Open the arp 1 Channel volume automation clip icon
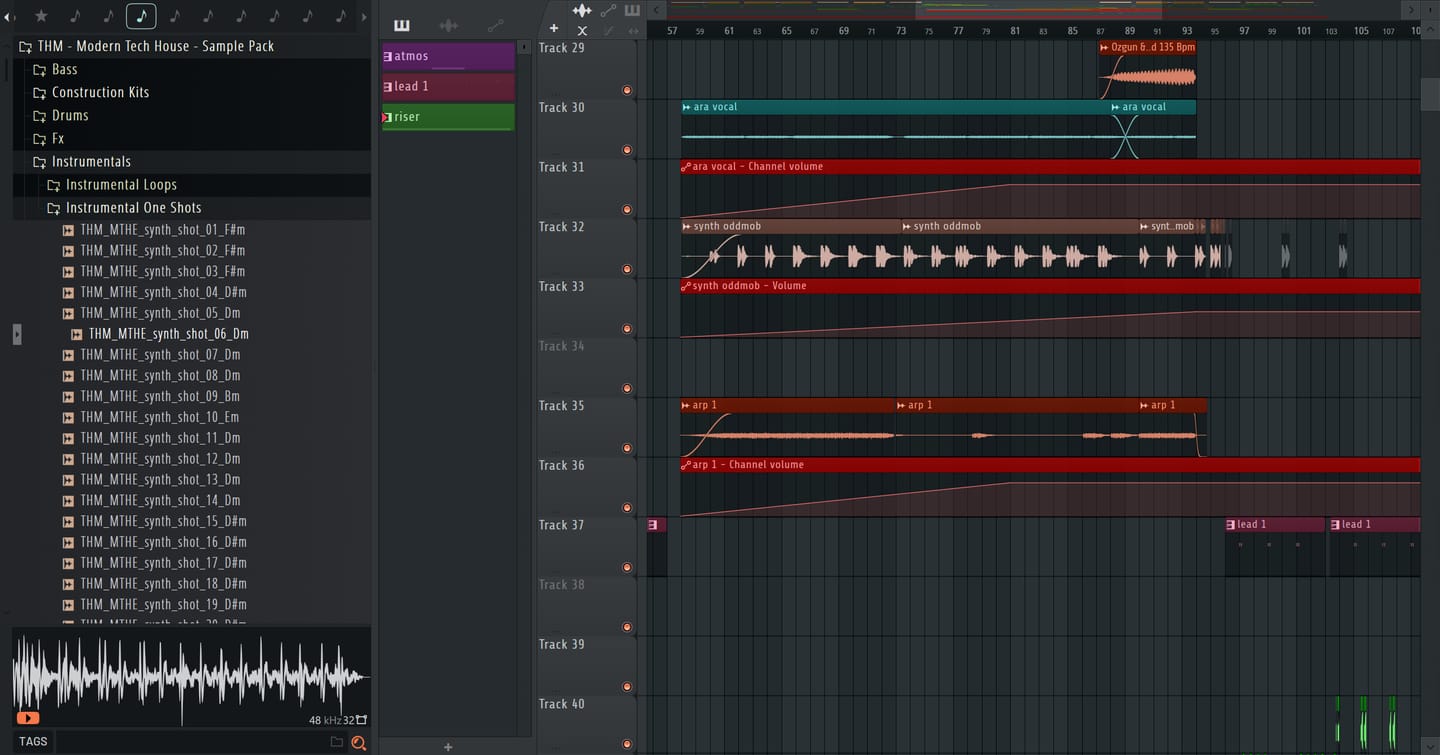Screen dimensions: 1440x755 (686, 465)
